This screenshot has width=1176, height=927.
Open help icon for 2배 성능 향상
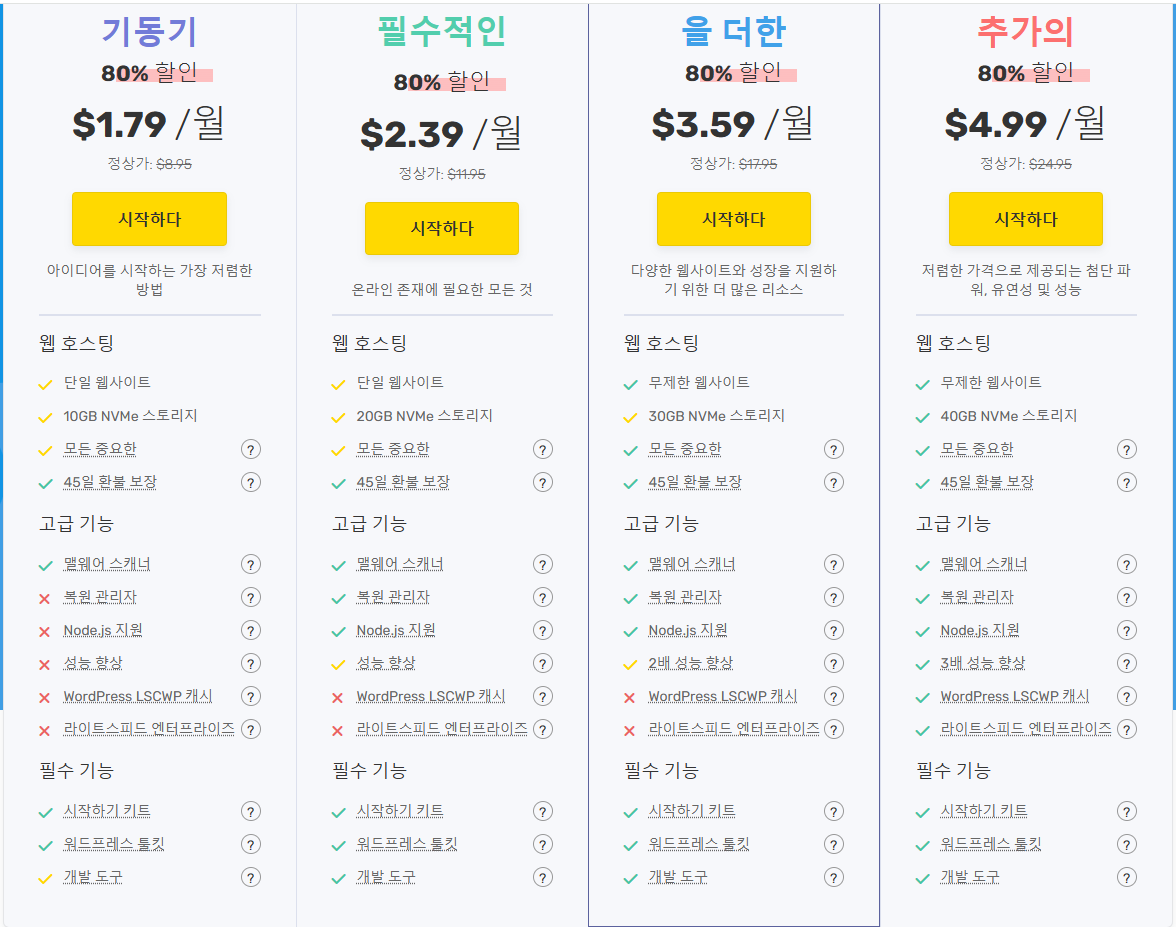(x=834, y=664)
